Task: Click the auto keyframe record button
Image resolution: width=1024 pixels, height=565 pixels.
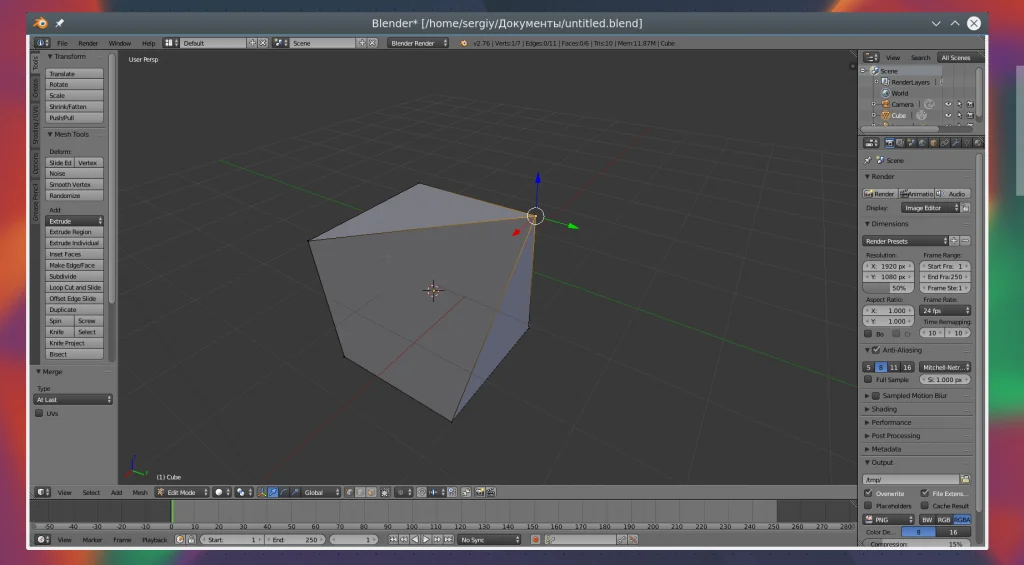Action: pyautogui.click(x=535, y=540)
